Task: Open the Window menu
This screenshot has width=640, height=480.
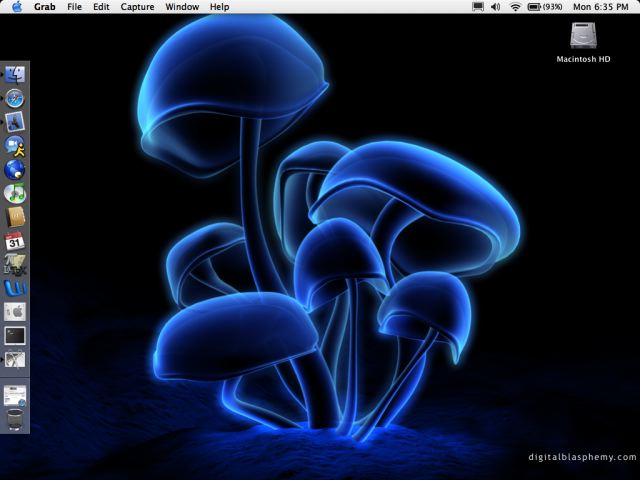Action: click(x=182, y=7)
